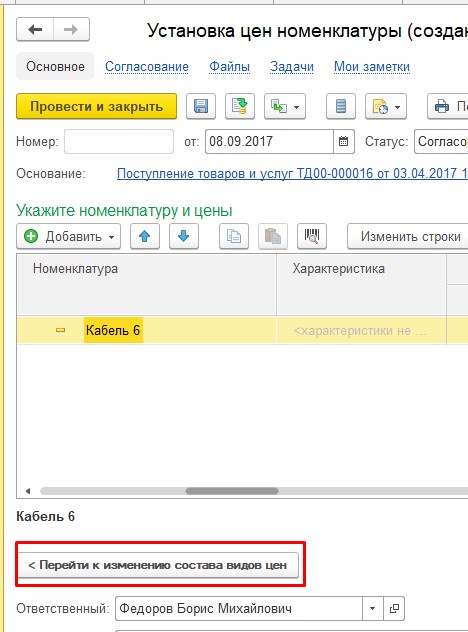468x632 pixels.
Task: Move row up with blue arrow
Action: click(145, 236)
